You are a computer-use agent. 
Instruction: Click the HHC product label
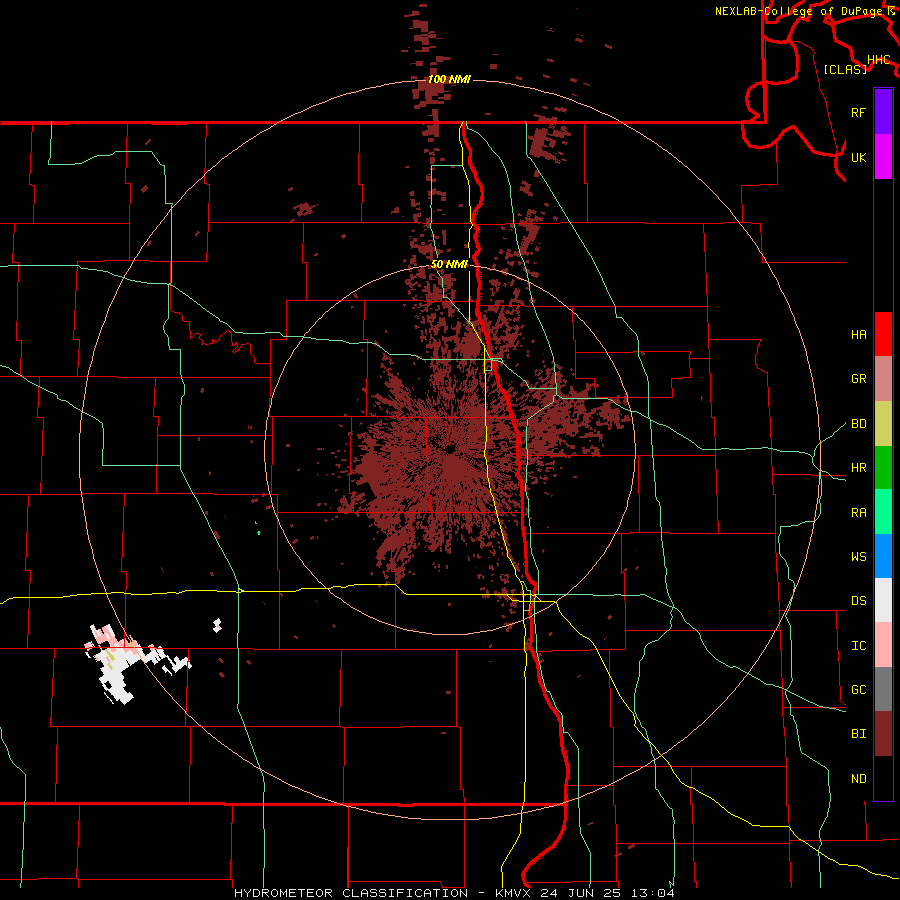pyautogui.click(x=878, y=60)
